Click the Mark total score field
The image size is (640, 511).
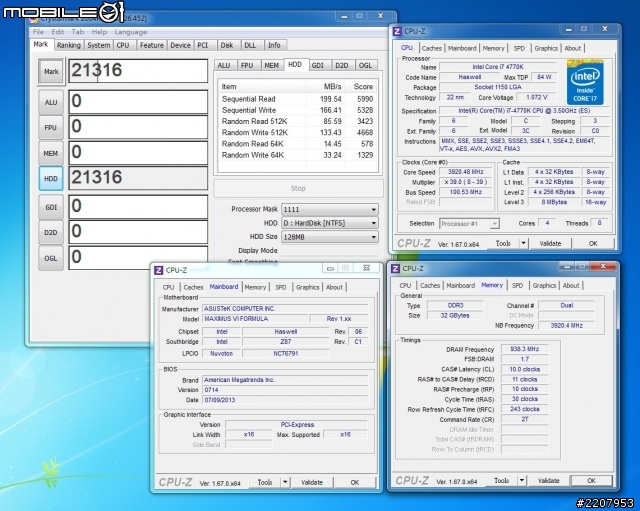138,71
